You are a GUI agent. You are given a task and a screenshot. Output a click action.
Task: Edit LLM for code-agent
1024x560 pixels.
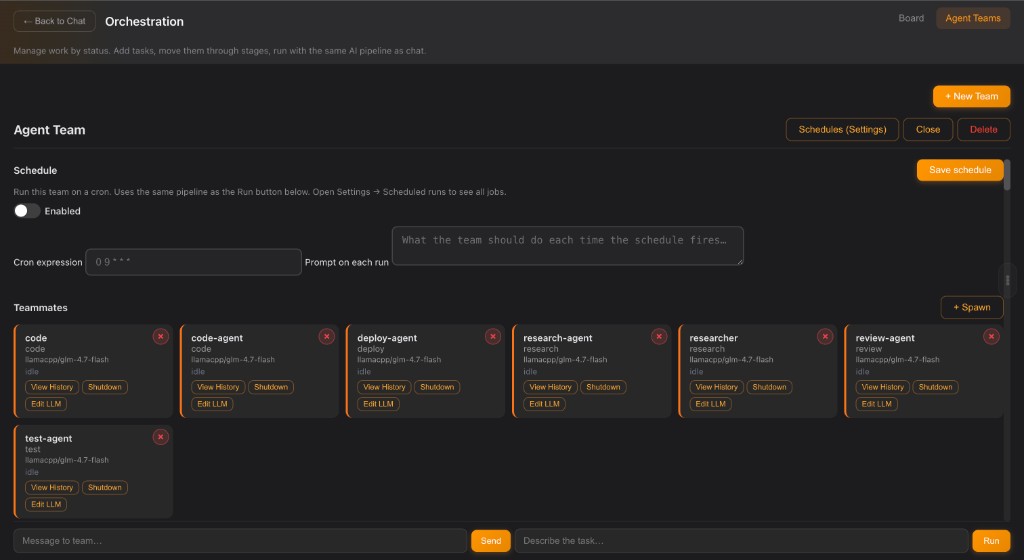coord(212,404)
